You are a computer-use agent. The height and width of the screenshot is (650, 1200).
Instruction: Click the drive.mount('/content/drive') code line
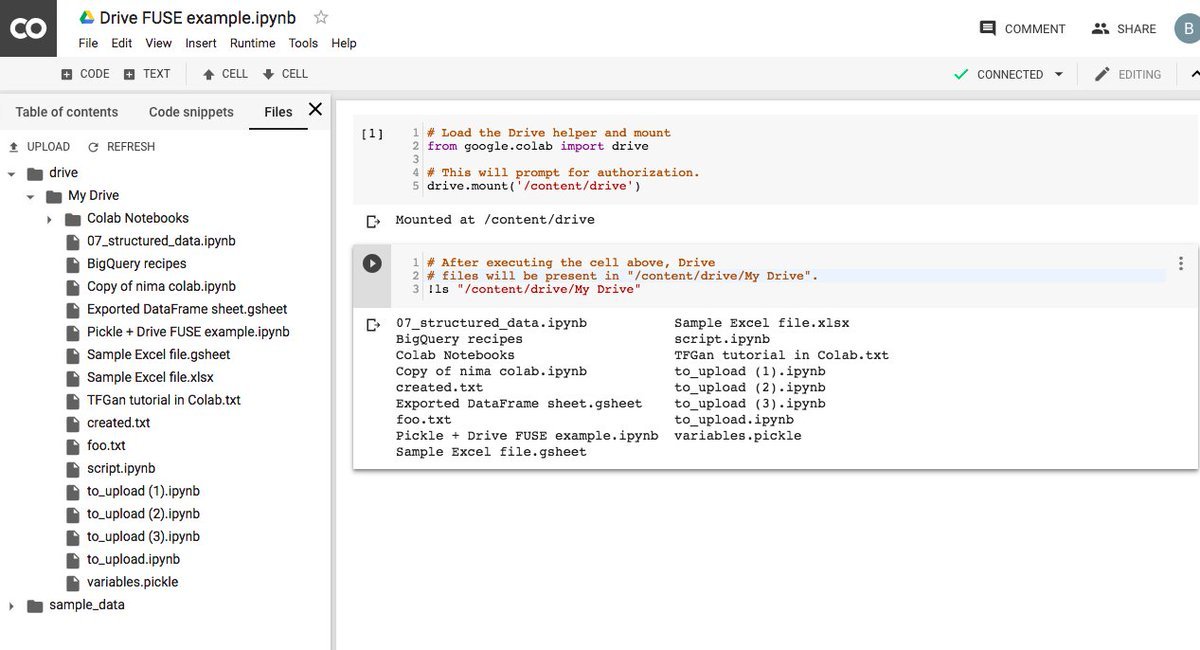click(534, 185)
